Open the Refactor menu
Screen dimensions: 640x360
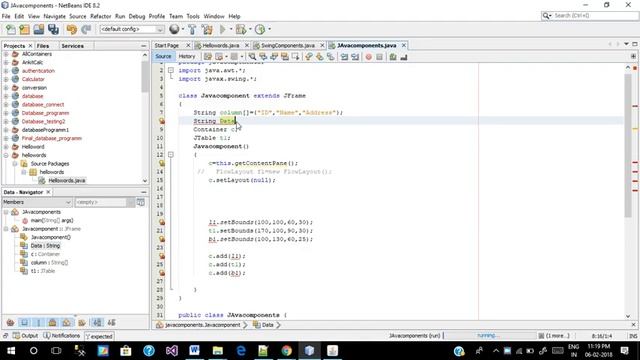click(100, 16)
